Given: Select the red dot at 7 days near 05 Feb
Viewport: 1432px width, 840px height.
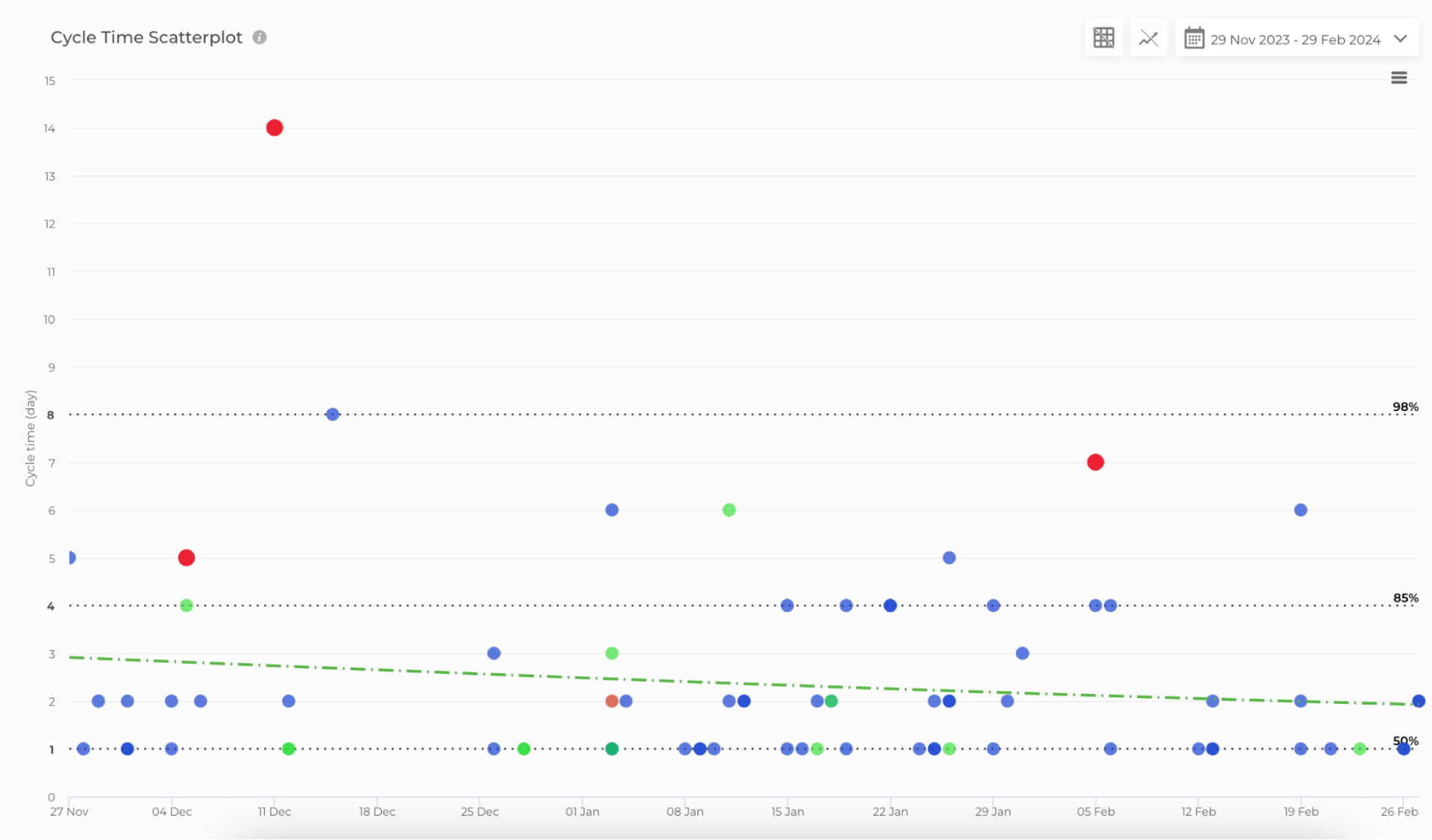Looking at the screenshot, I should pos(1095,462).
